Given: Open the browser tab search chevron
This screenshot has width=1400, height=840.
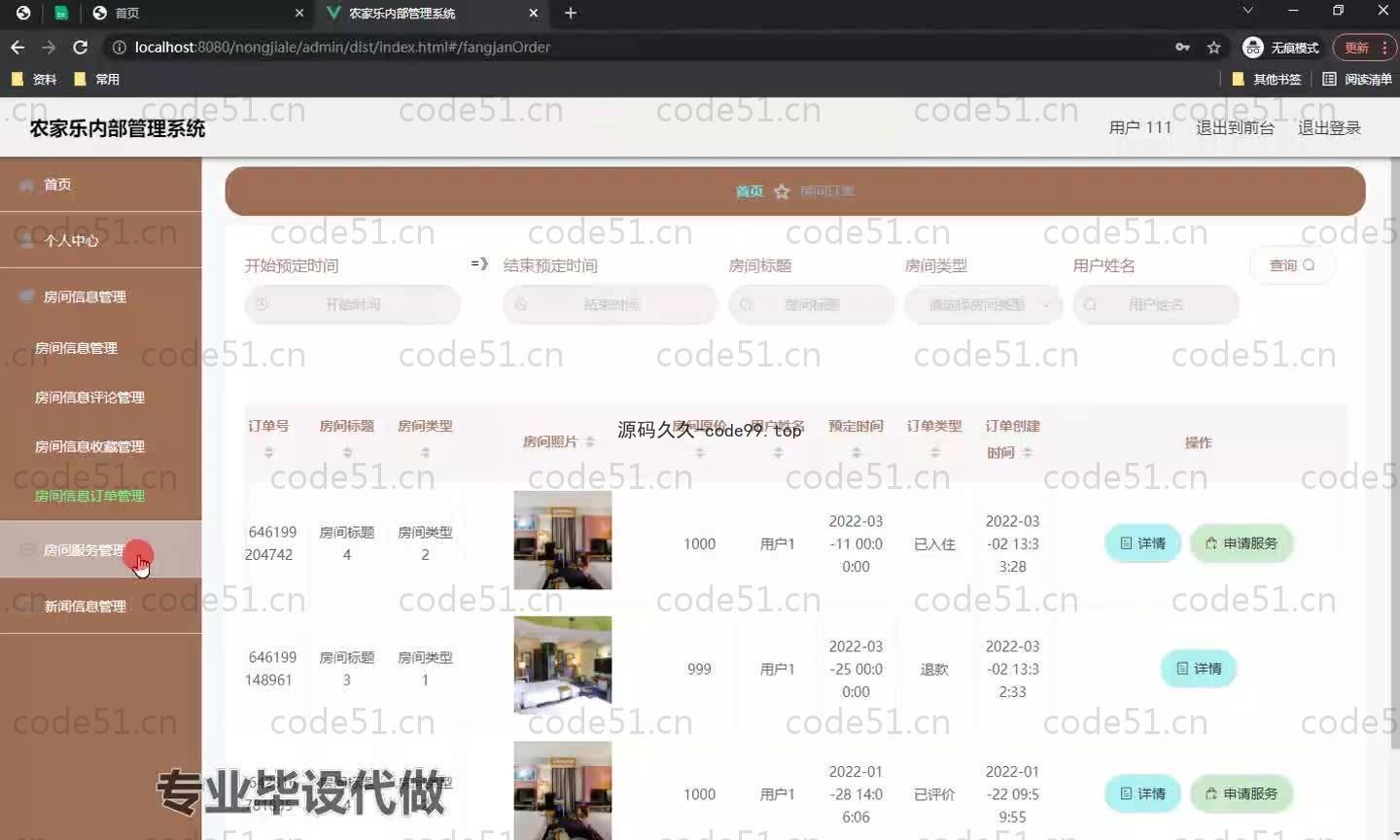Looking at the screenshot, I should point(1247,11).
